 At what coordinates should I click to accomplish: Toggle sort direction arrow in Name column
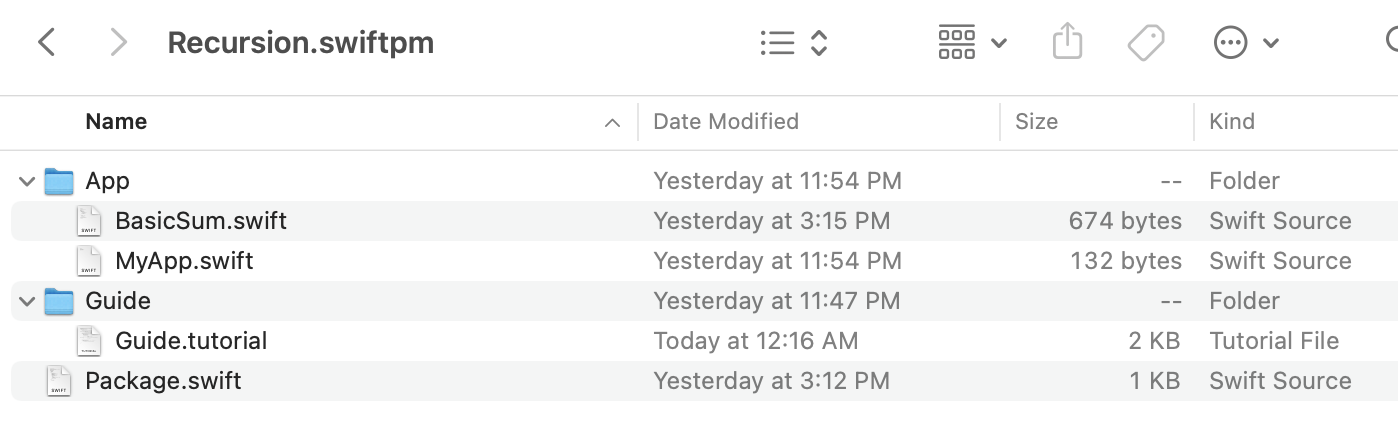tap(612, 123)
